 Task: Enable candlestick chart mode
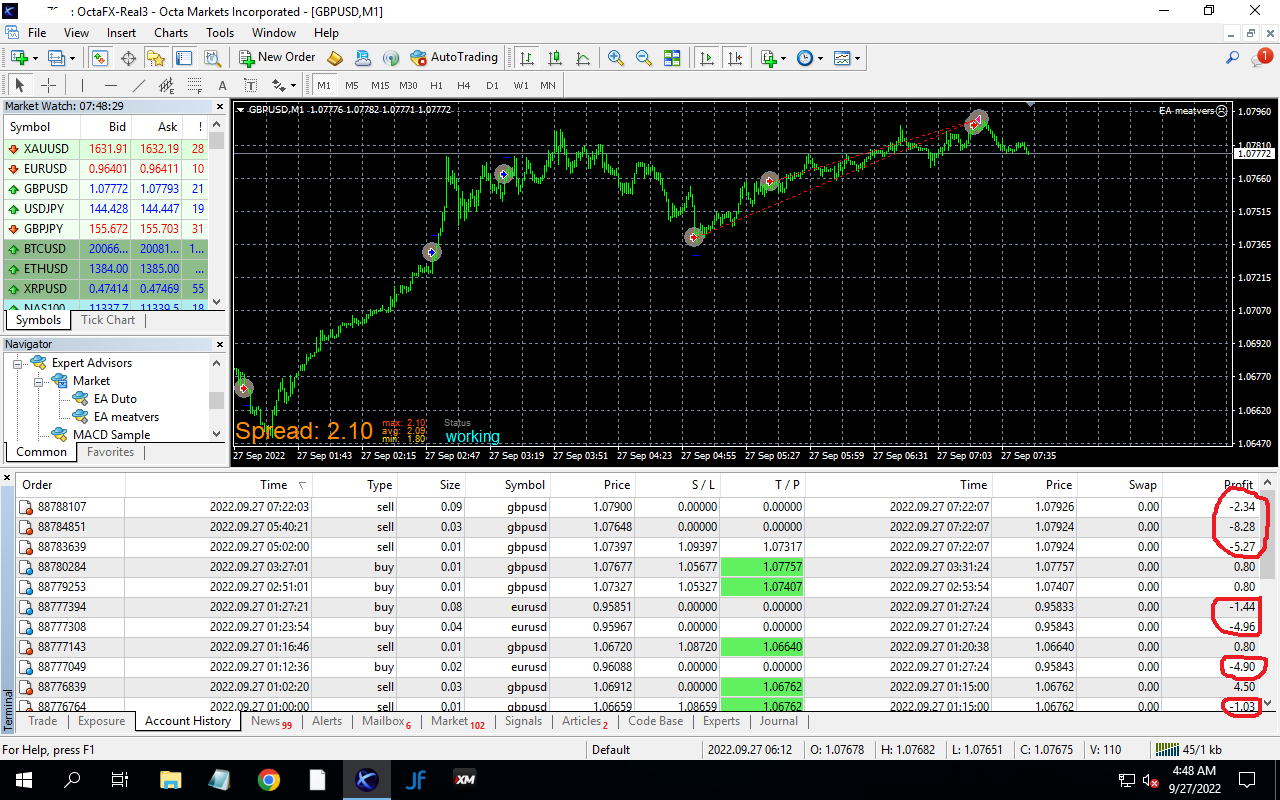coord(555,58)
